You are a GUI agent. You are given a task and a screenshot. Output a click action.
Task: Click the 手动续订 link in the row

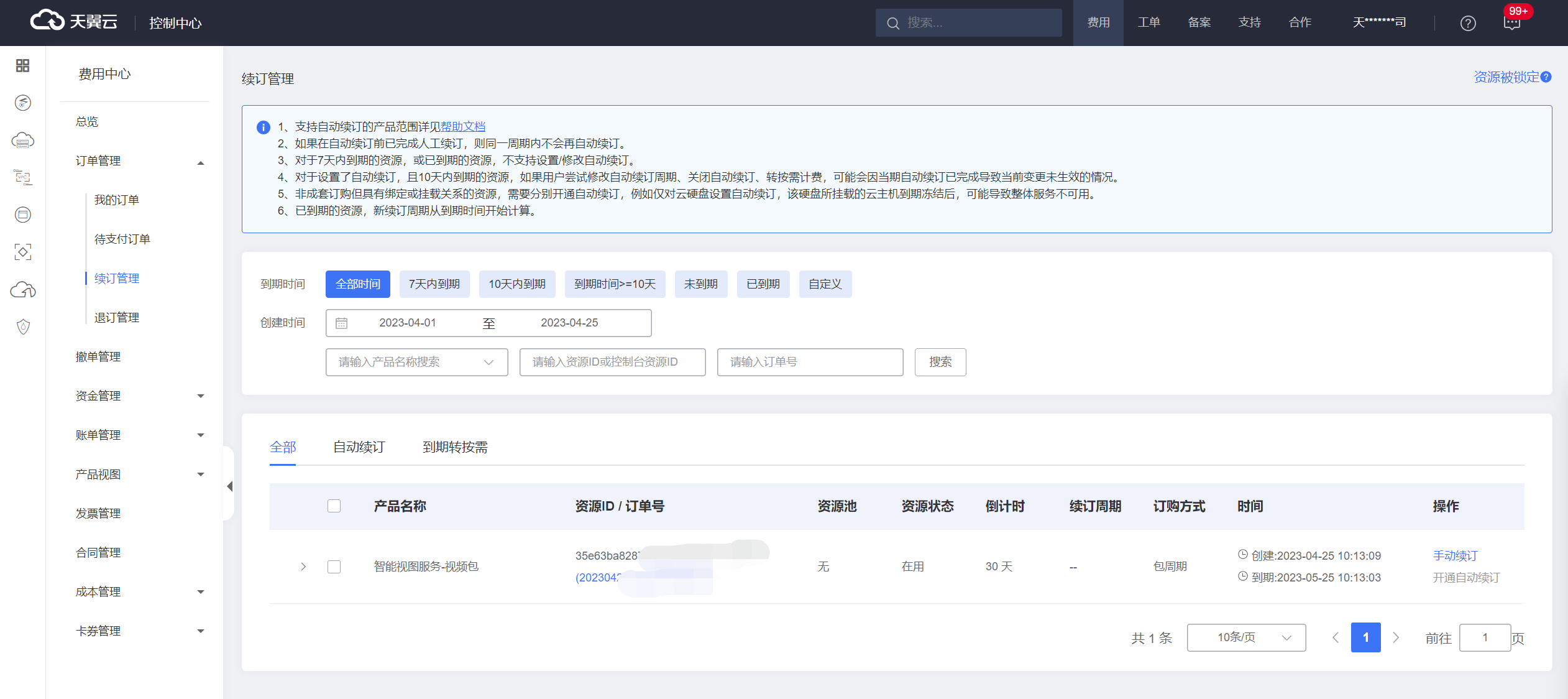[1455, 555]
